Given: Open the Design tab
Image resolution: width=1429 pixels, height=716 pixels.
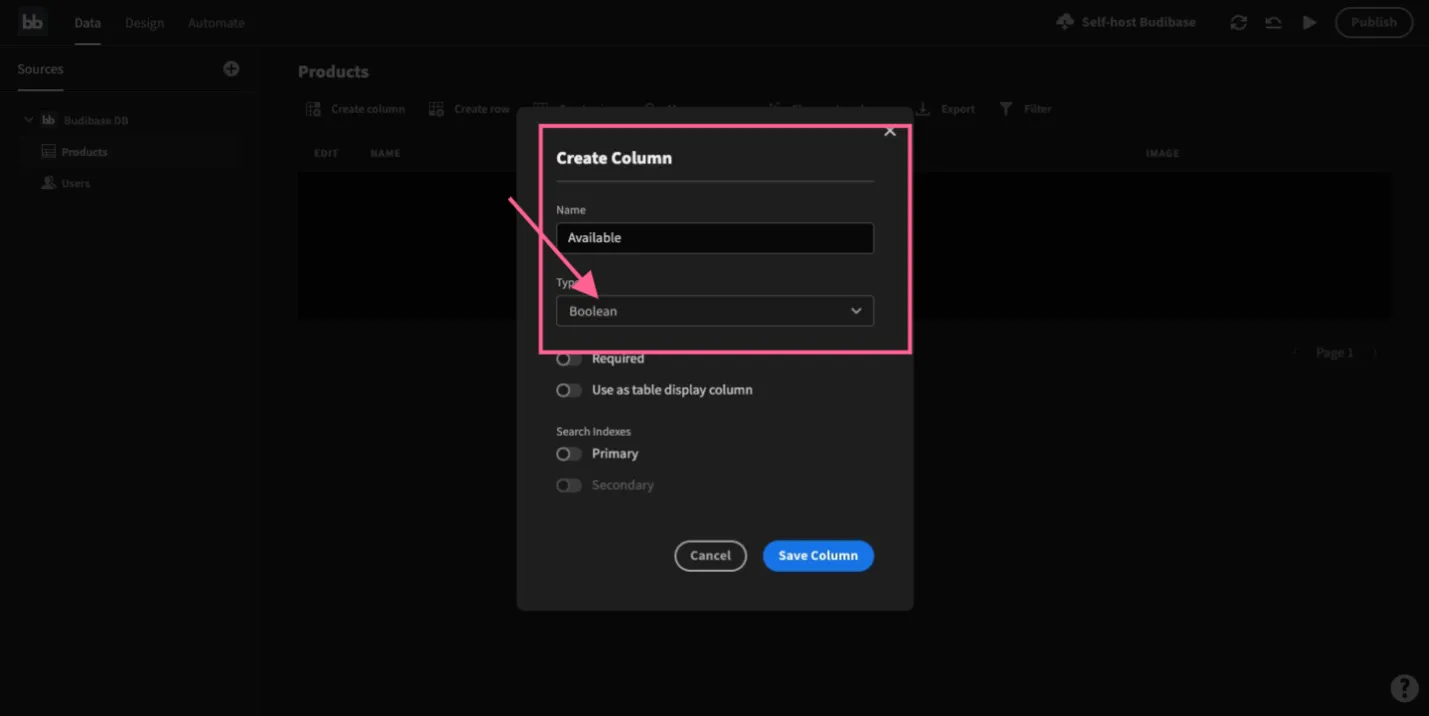Looking at the screenshot, I should 144,23.
